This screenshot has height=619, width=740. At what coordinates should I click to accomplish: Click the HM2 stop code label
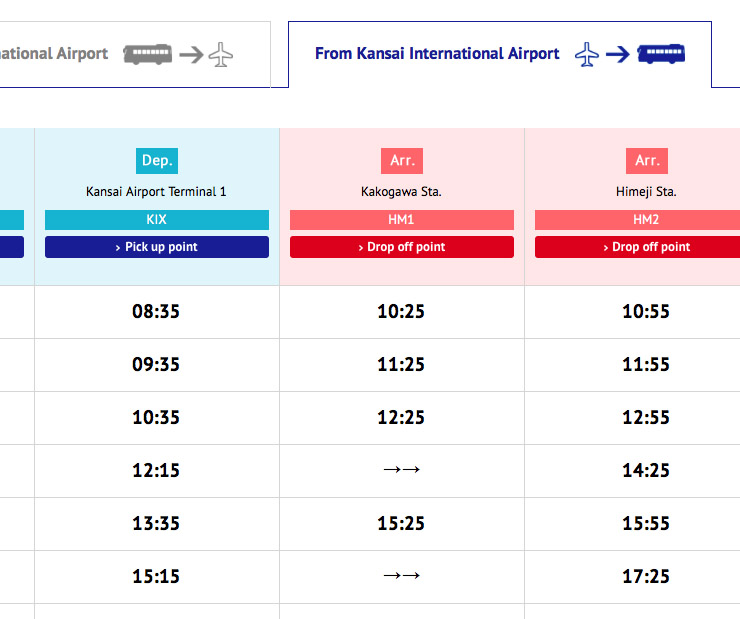point(637,219)
